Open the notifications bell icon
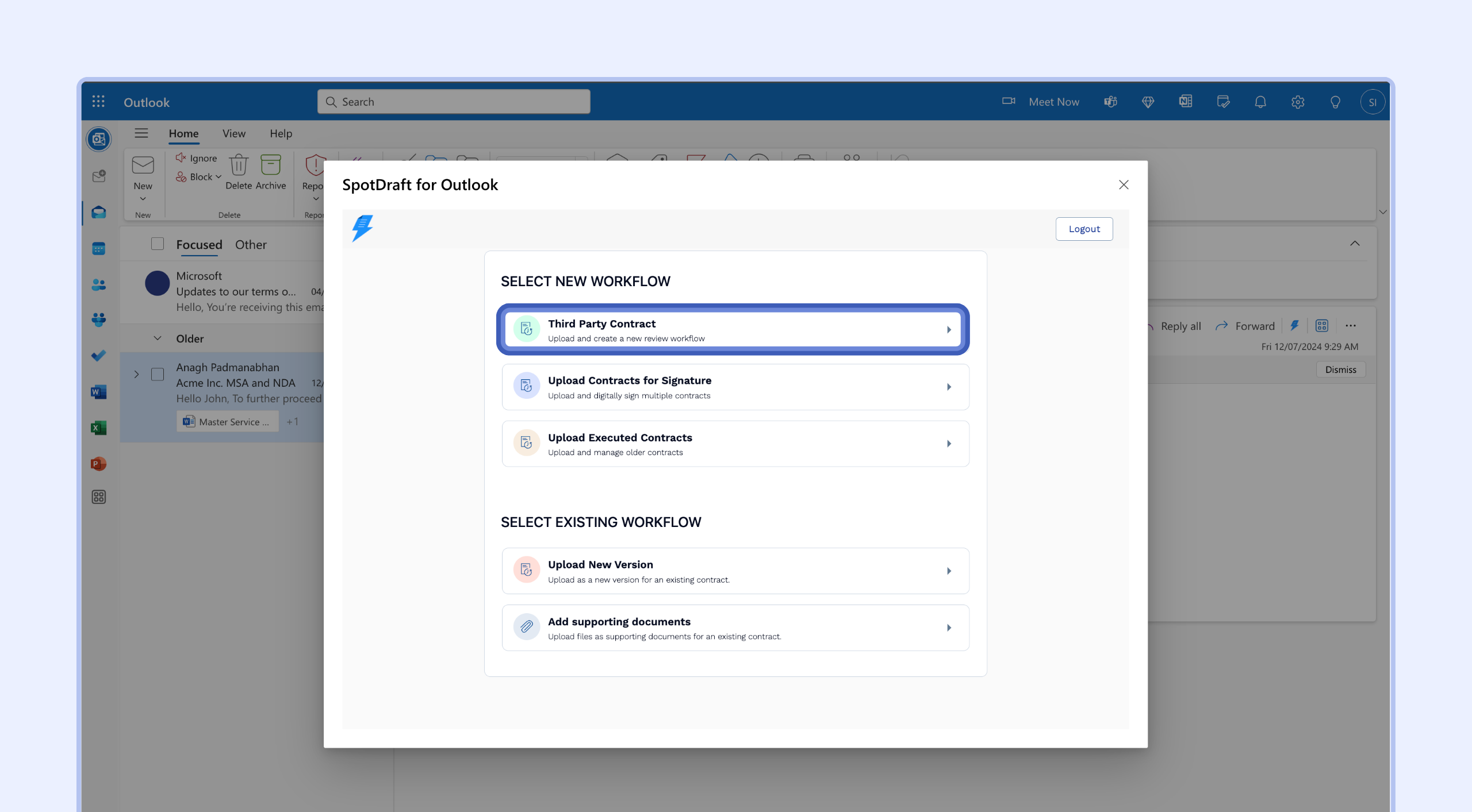The height and width of the screenshot is (812, 1472). [x=1260, y=102]
